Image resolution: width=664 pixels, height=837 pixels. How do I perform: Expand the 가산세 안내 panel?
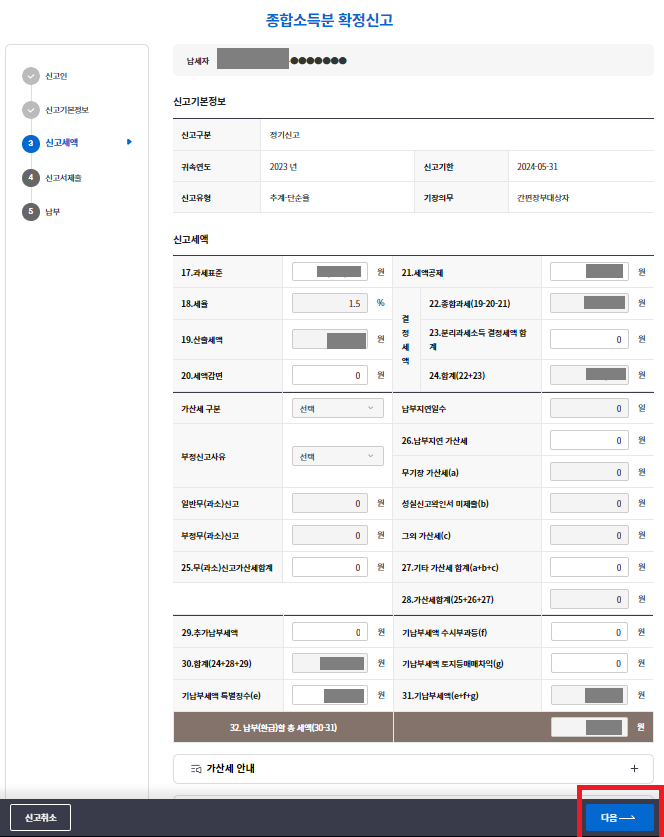413,769
